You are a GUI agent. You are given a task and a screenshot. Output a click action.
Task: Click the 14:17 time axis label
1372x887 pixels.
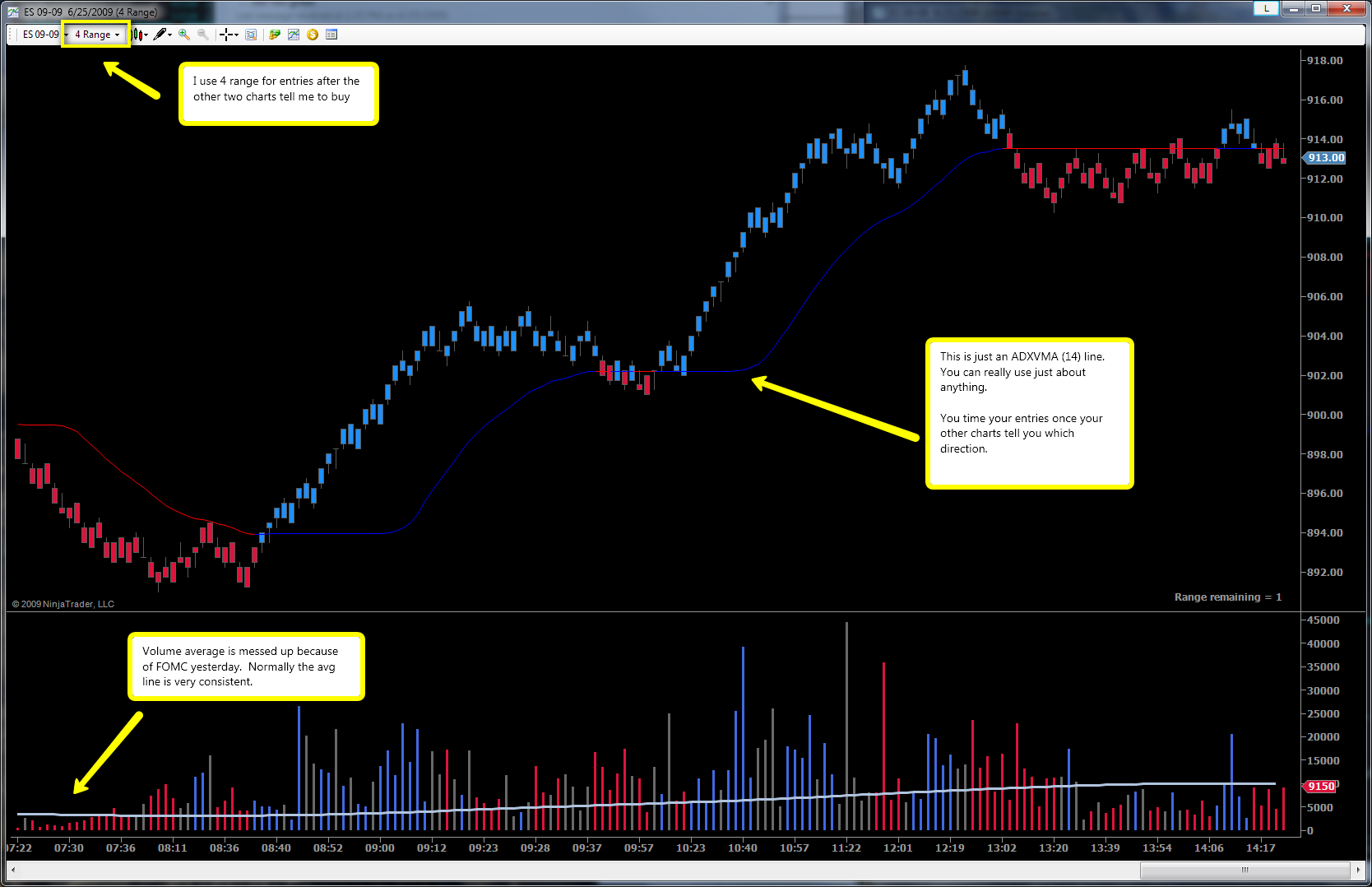point(1261,848)
